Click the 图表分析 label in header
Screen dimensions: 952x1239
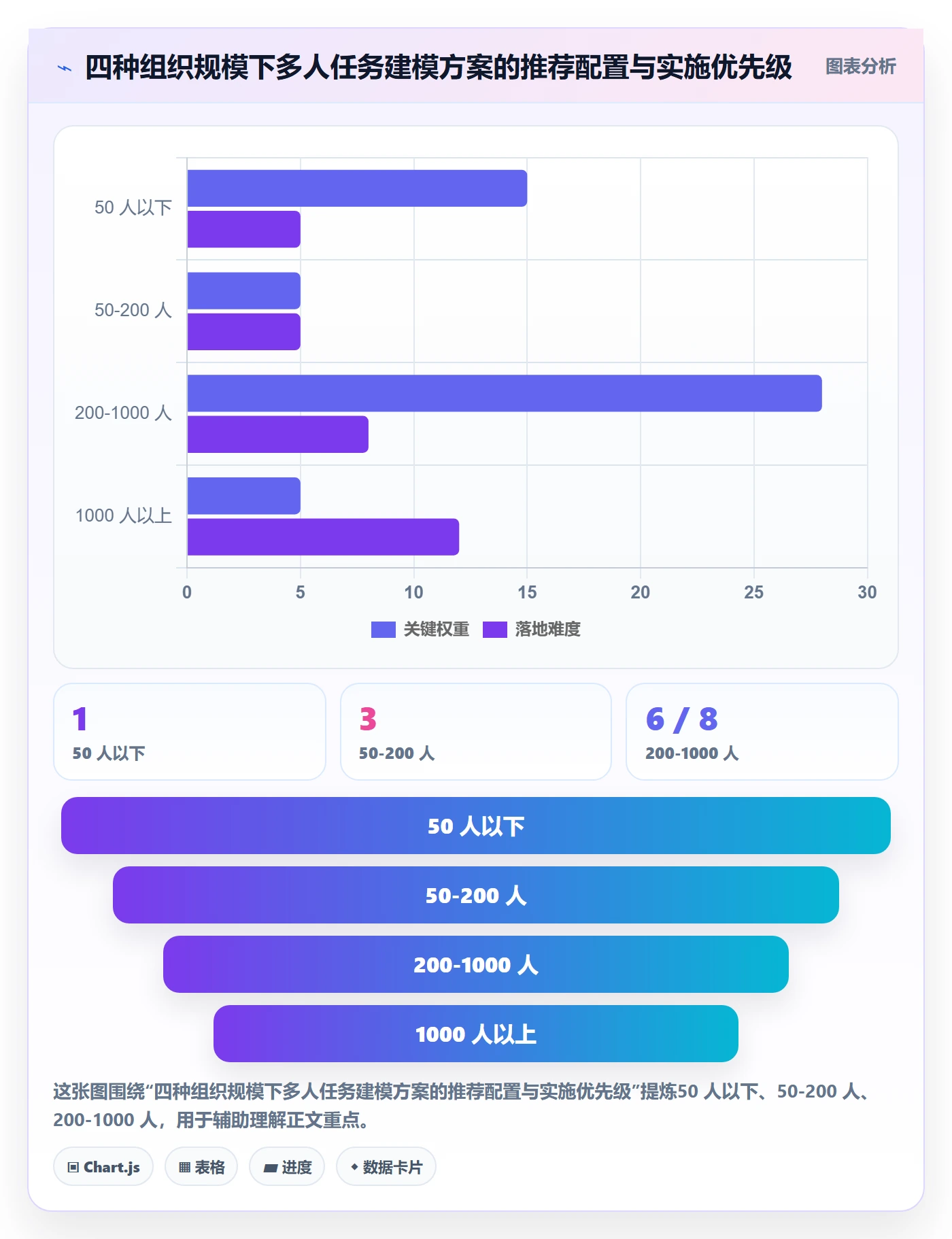tap(860, 67)
